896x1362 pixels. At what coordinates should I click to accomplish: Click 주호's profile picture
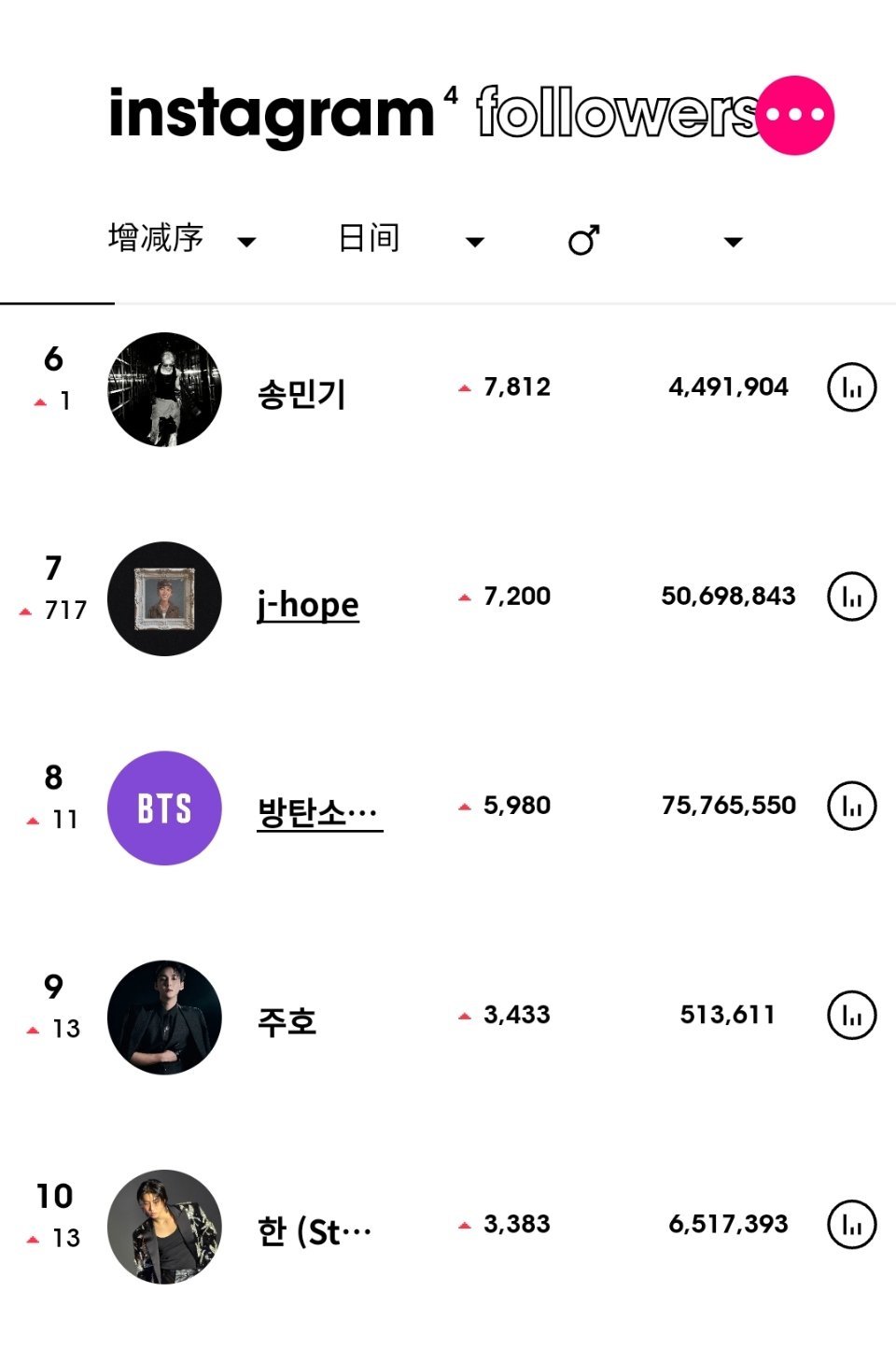pos(164,1017)
